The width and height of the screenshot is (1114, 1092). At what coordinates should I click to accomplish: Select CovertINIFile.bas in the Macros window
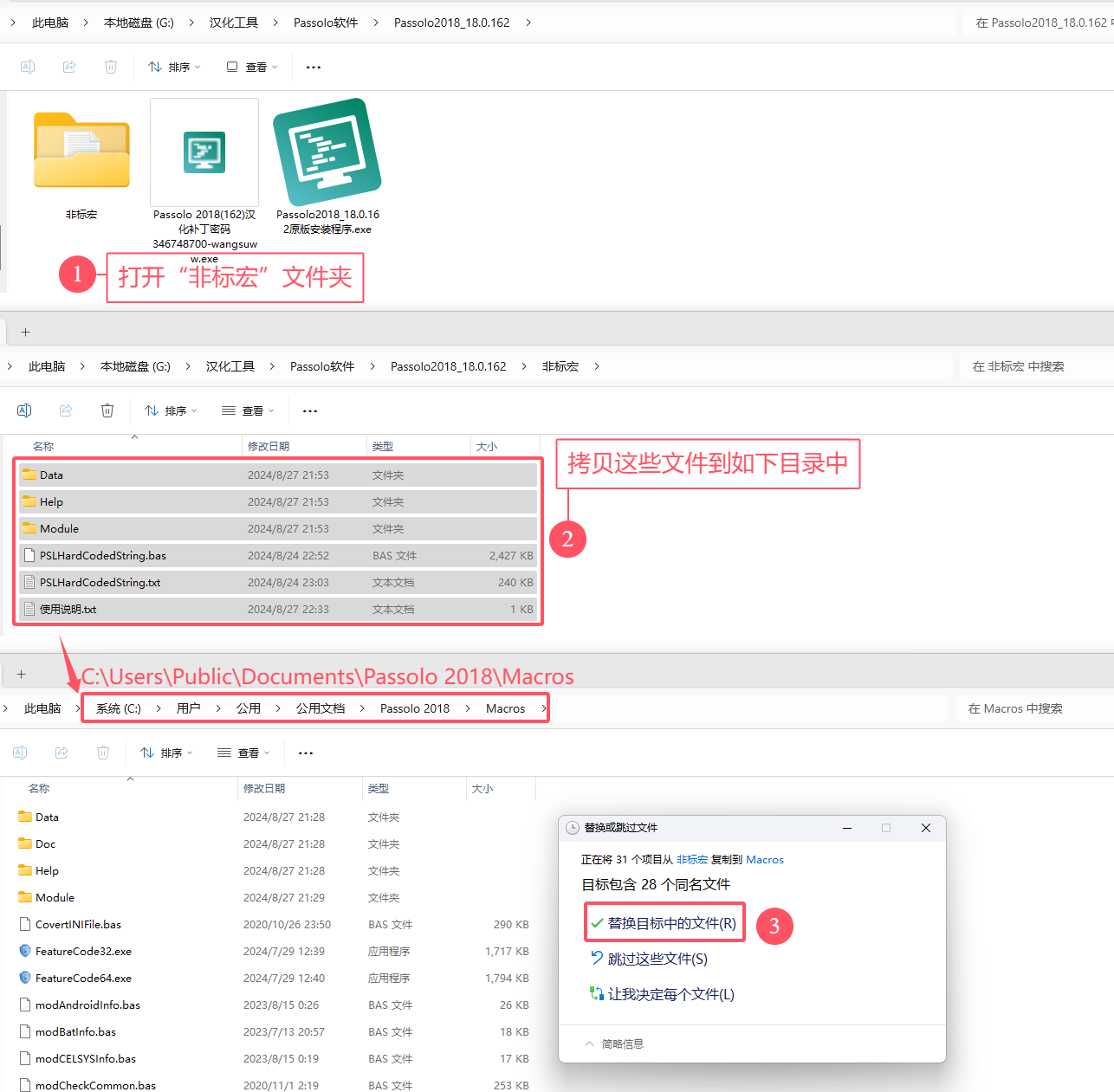273,924
